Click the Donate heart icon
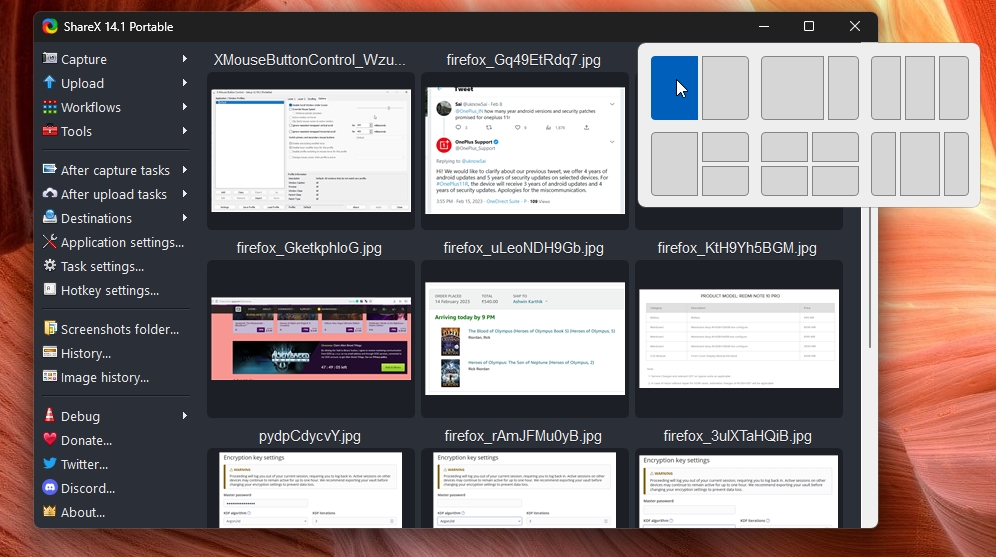 click(50, 440)
